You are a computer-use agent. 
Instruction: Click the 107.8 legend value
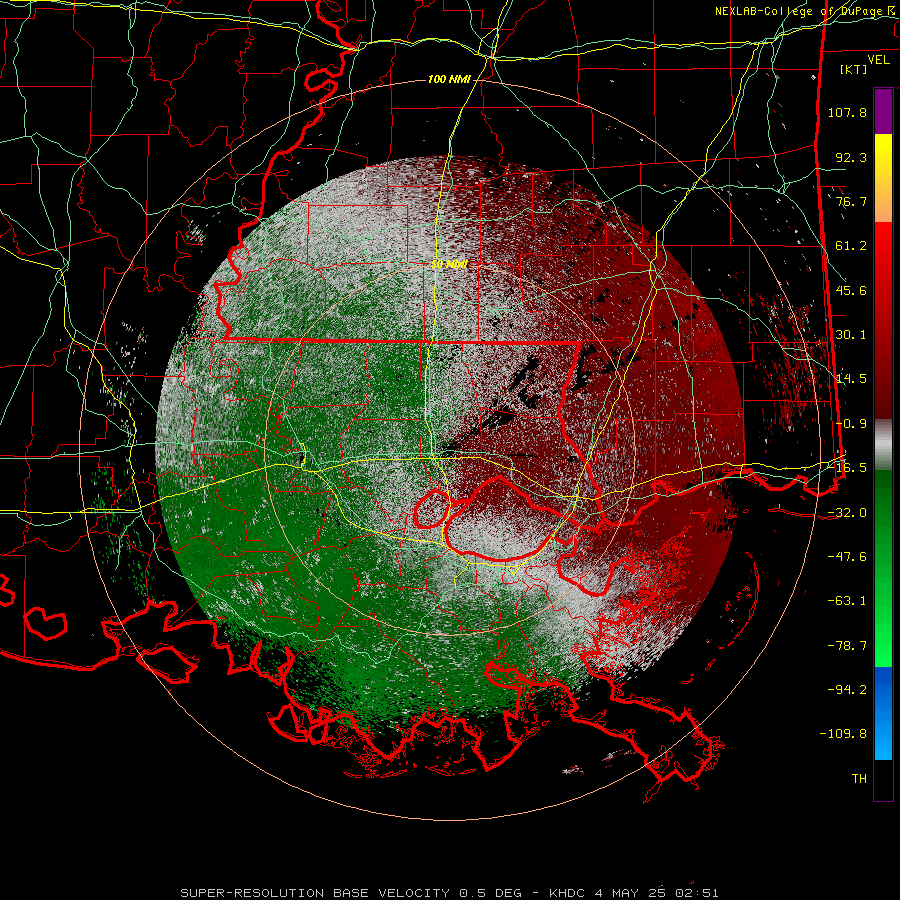(847, 112)
